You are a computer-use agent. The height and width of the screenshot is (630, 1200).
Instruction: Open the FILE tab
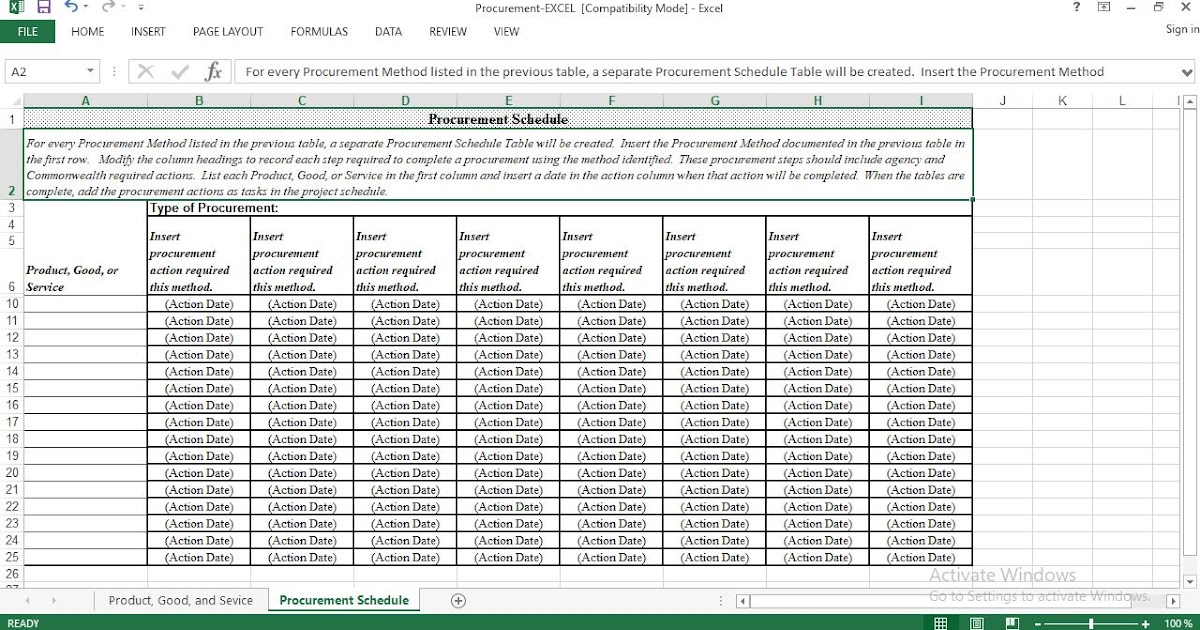(x=28, y=32)
